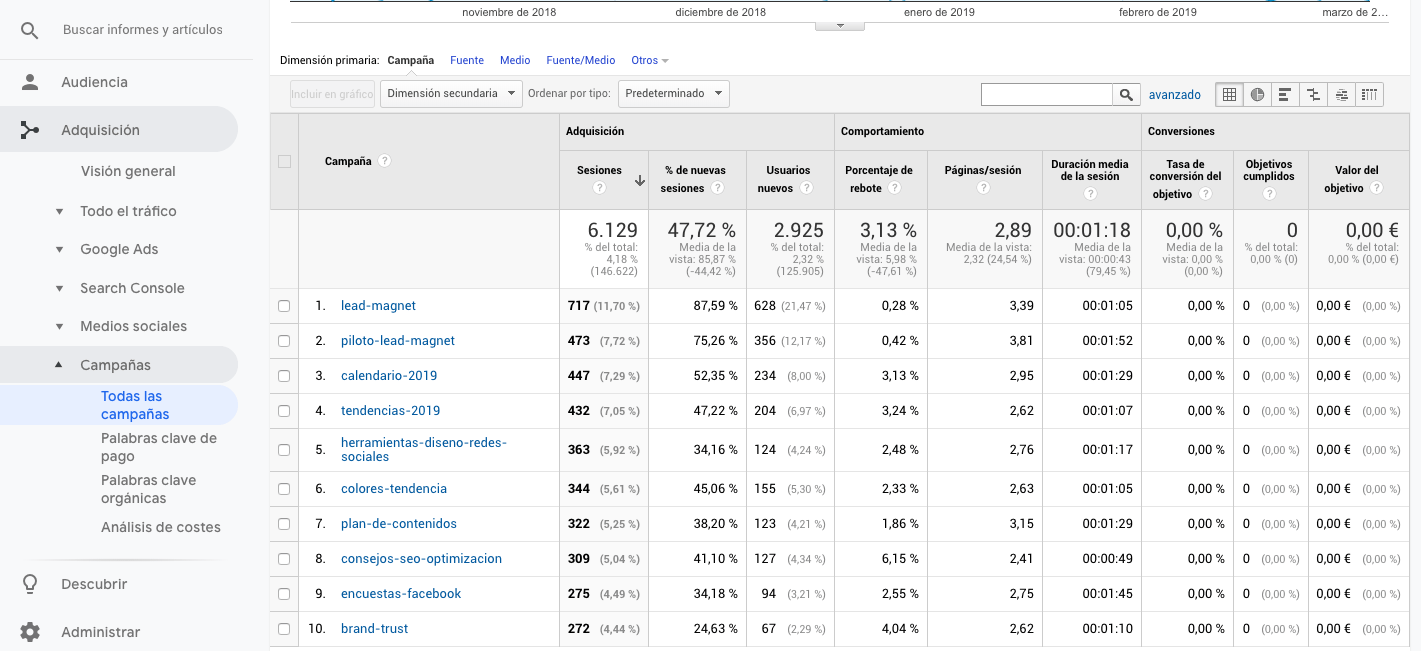Open Palabras clave orgánicas report
Viewport: 1421px width, 651px height.
click(x=149, y=489)
